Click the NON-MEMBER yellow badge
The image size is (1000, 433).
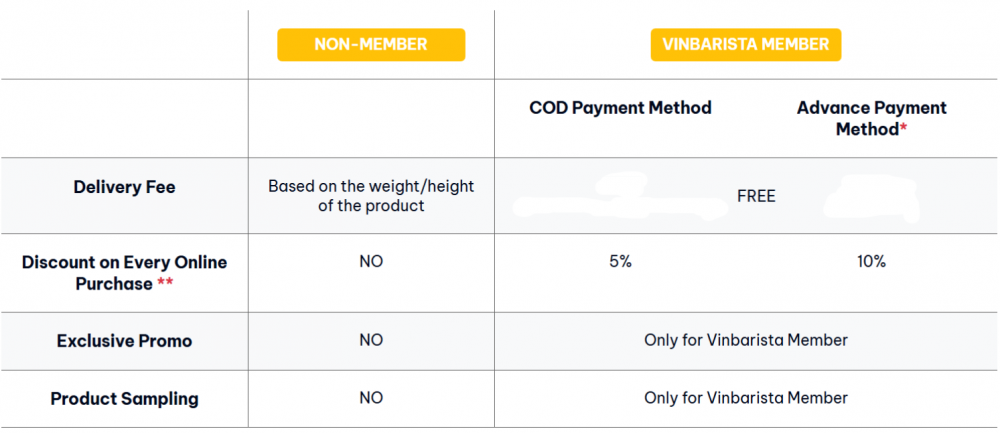click(371, 45)
